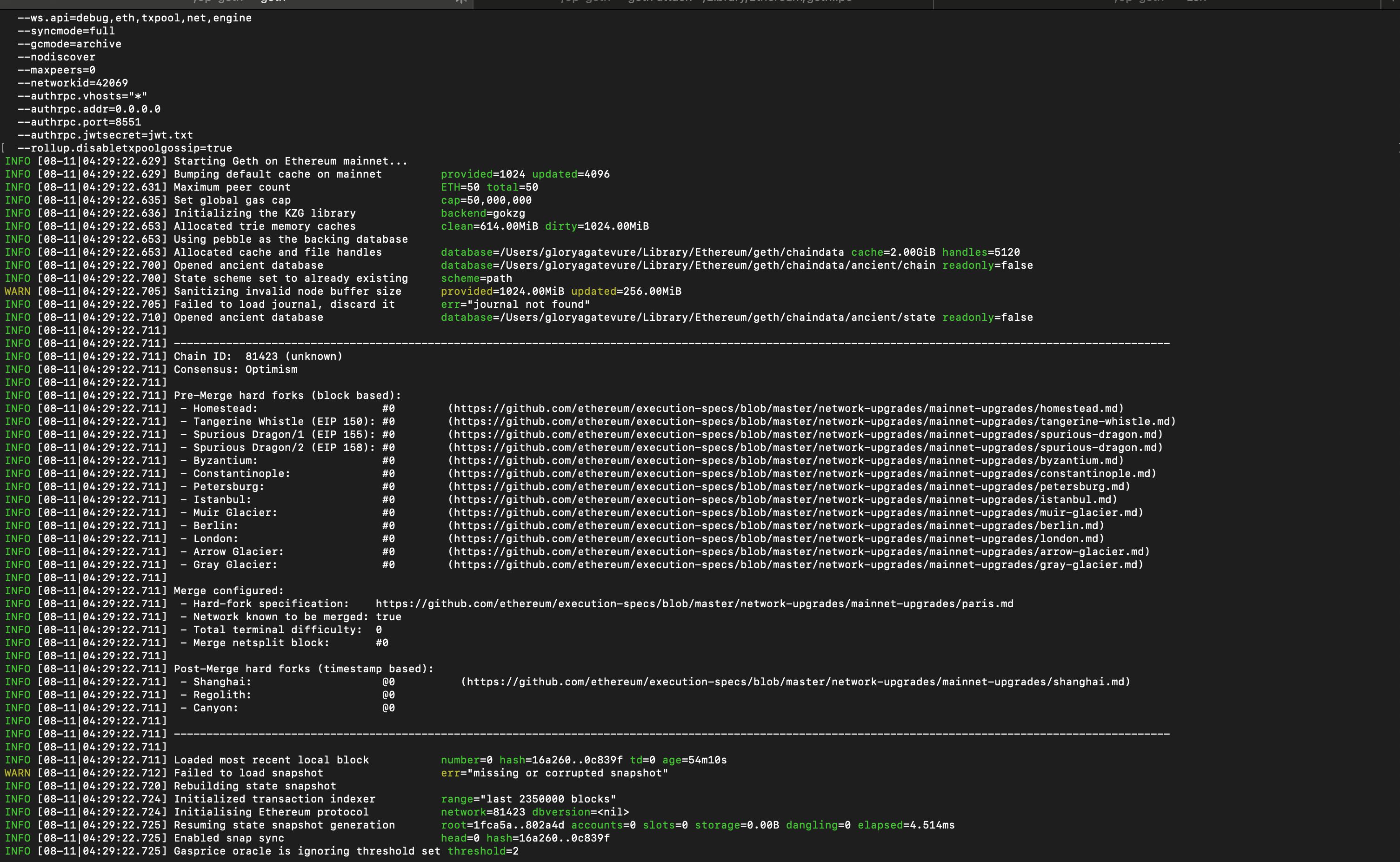
Task: Open the byzantium.md spec URL
Action: pos(786,460)
